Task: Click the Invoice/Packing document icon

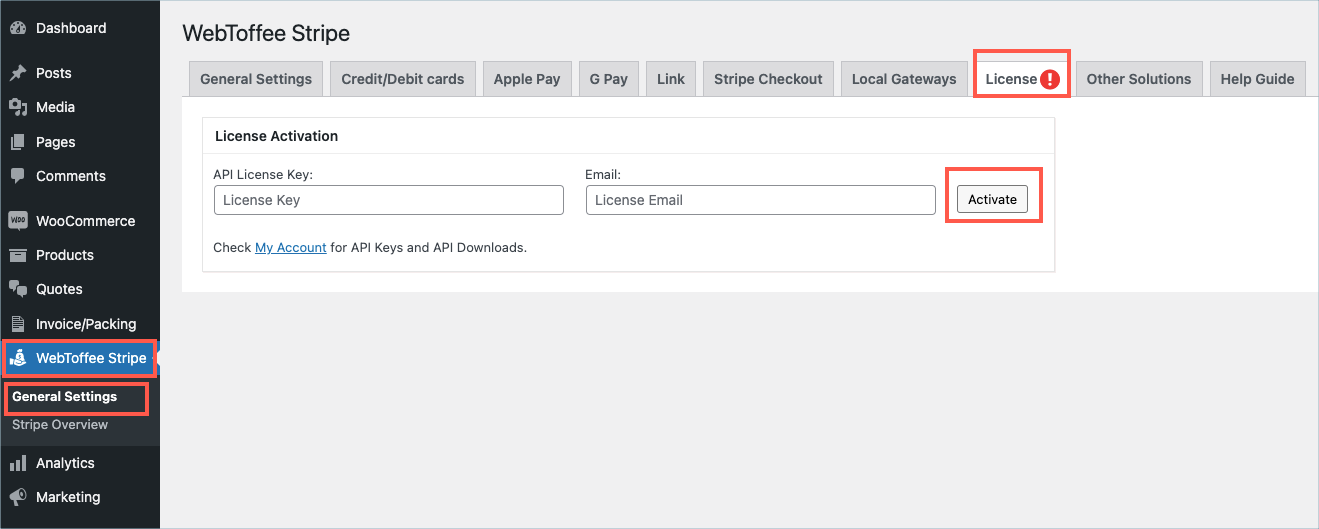Action: [x=18, y=324]
